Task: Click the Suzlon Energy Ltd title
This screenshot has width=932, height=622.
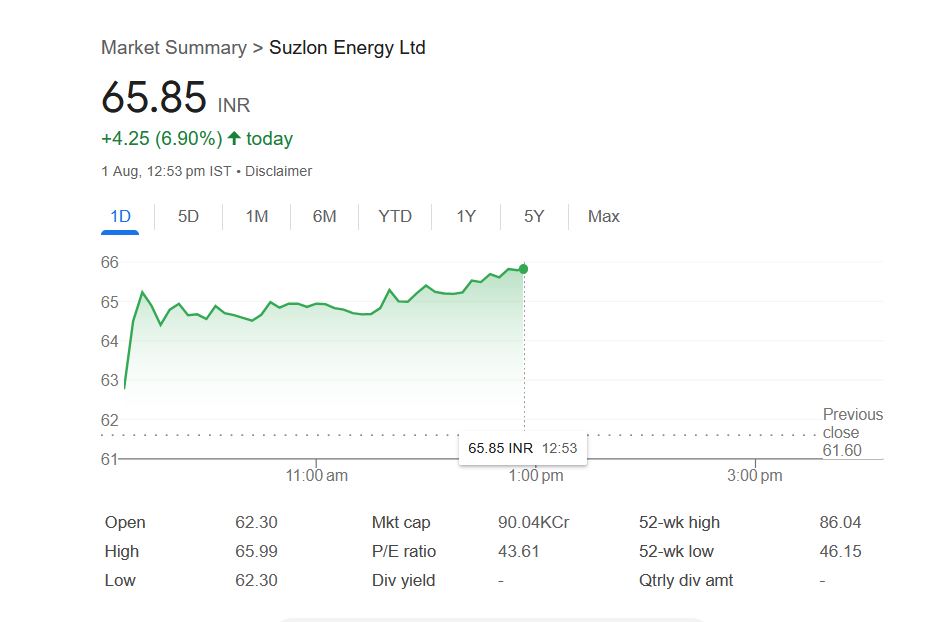Action: pos(347,48)
